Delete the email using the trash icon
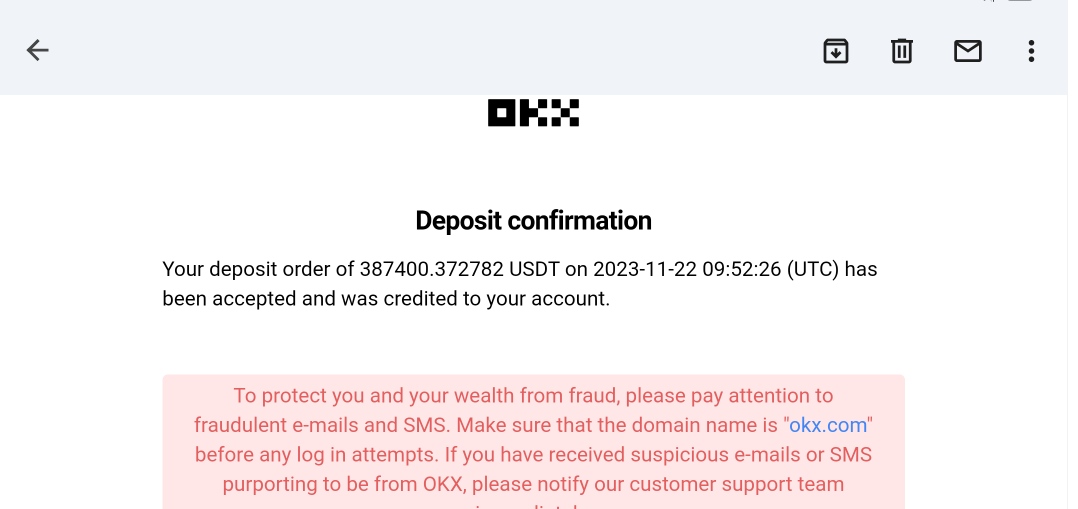This screenshot has height=509, width=1078. coord(901,51)
